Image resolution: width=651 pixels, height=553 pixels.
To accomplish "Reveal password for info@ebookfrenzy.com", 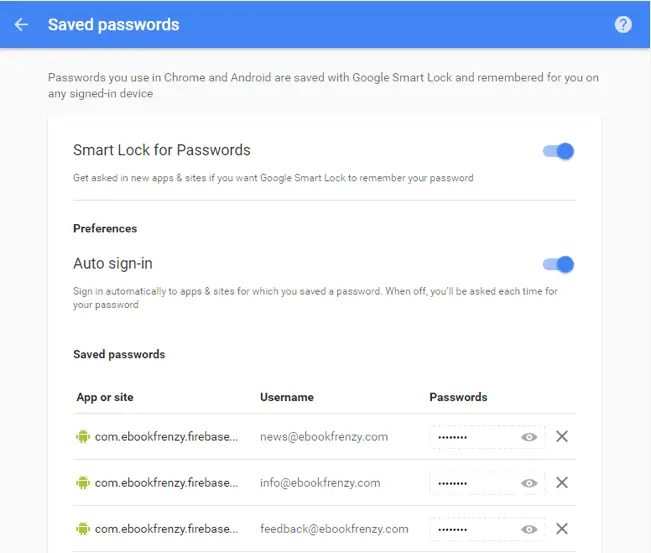I will click(x=529, y=483).
